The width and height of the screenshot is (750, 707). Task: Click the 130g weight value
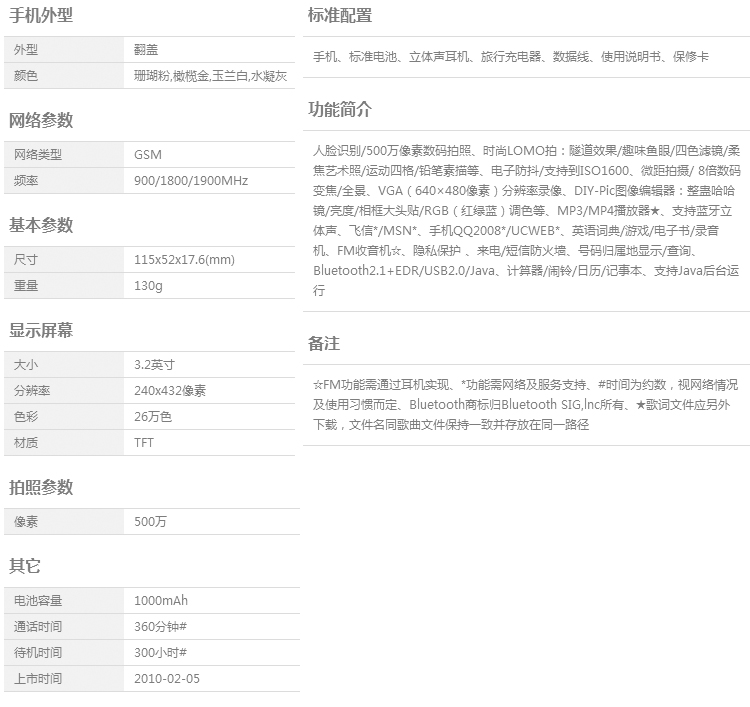pyautogui.click(x=148, y=286)
